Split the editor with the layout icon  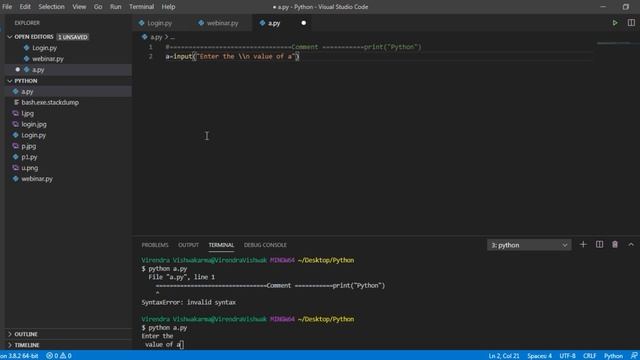(x=631, y=23)
